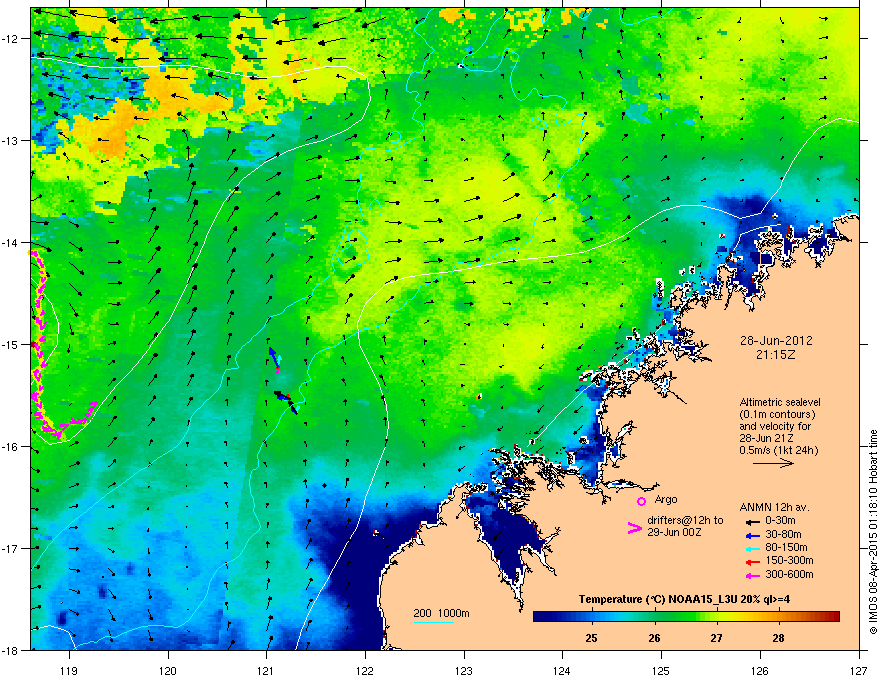Image resolution: width=880 pixels, height=680 pixels.
Task: Click the magenta Argo circle marker in legend
Action: tap(641, 501)
